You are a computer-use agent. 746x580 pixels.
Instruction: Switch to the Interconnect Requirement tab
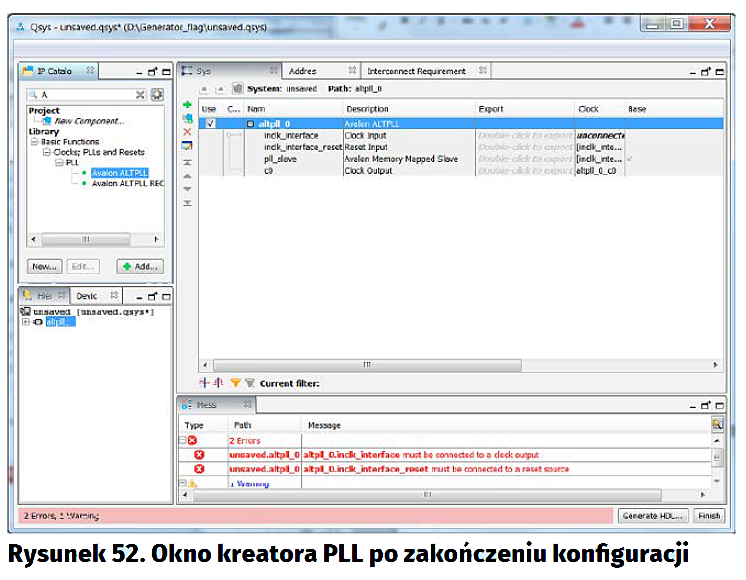[x=416, y=71]
